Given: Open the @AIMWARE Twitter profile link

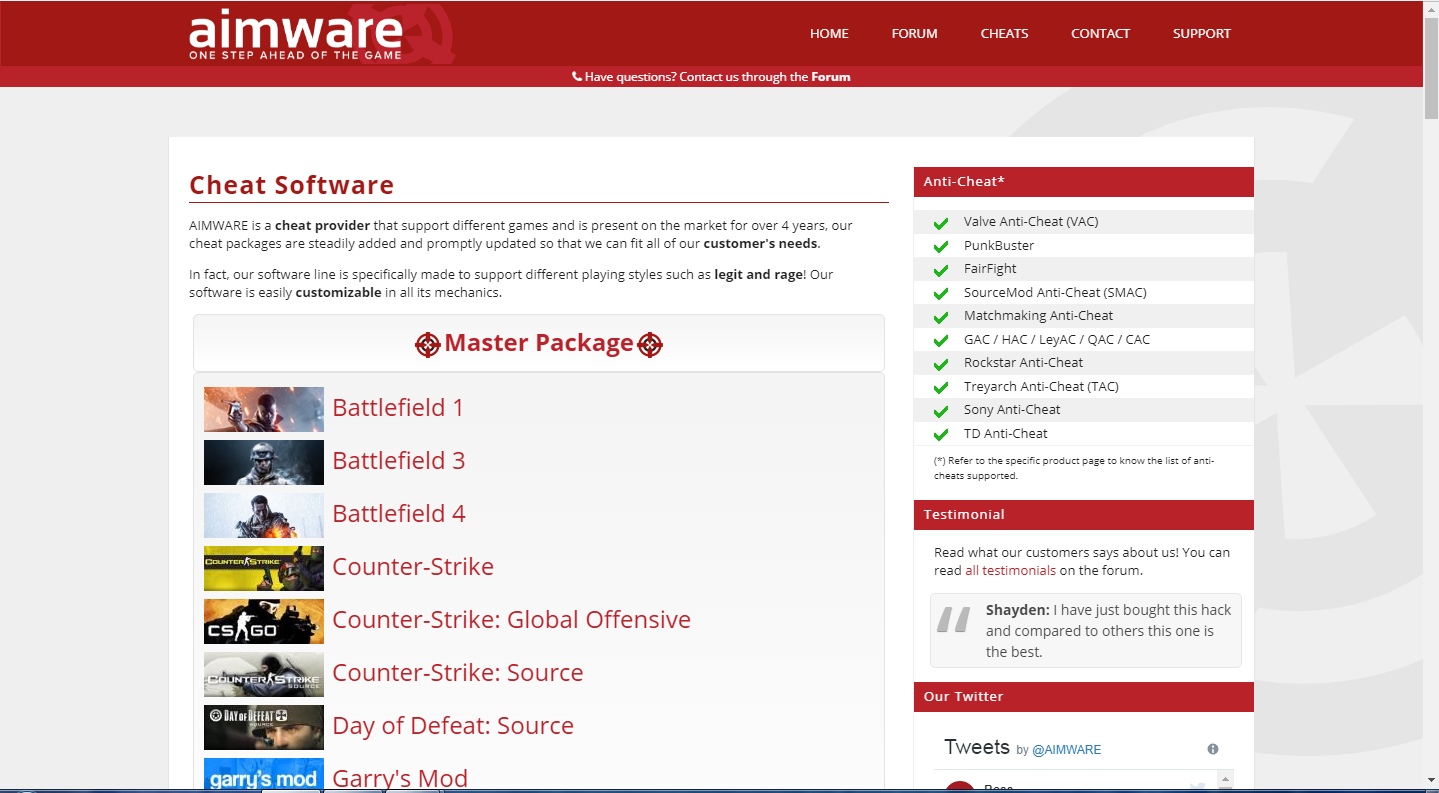Looking at the screenshot, I should pos(1066,749).
